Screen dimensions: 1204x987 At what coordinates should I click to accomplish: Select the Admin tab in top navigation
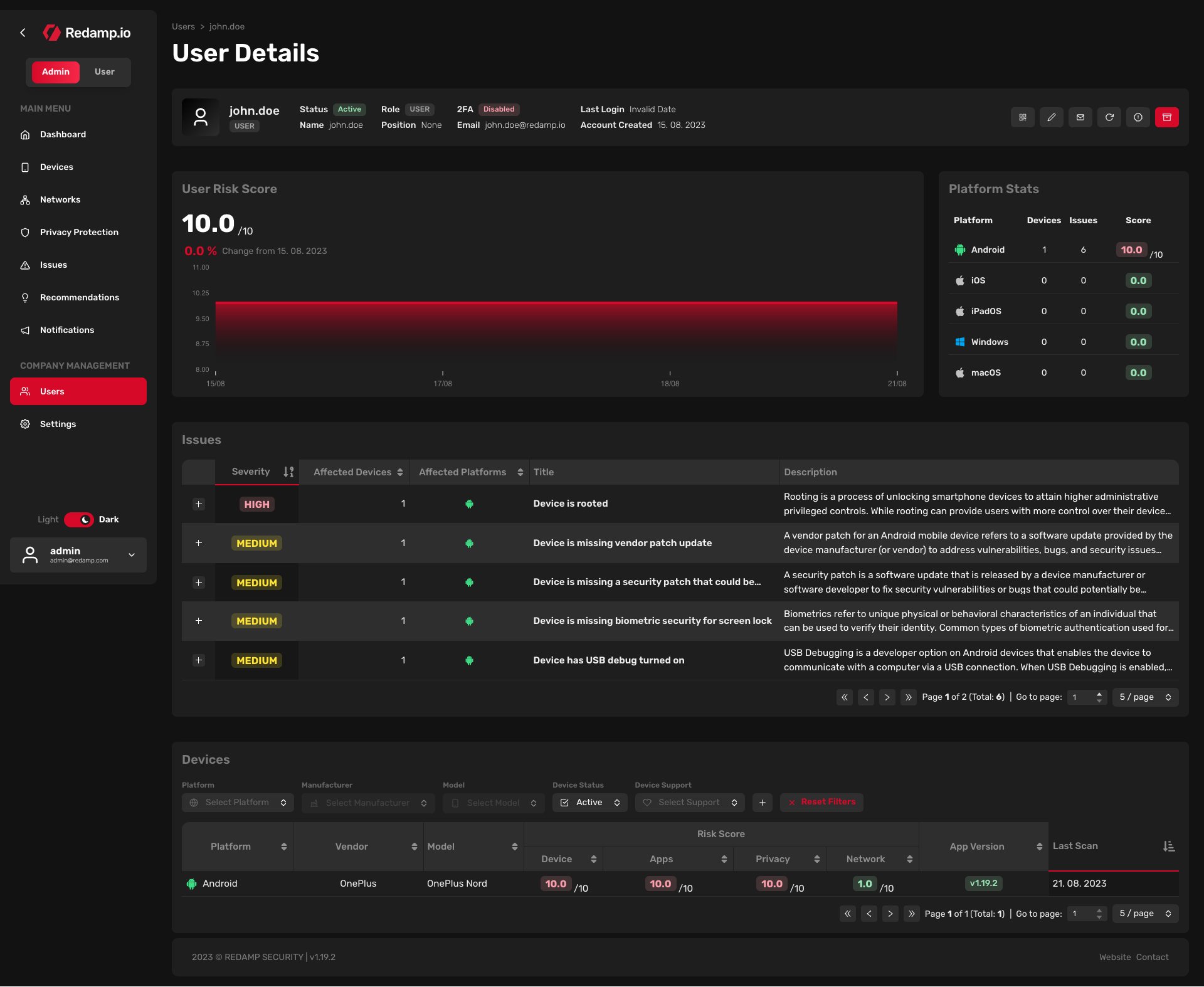coord(54,71)
